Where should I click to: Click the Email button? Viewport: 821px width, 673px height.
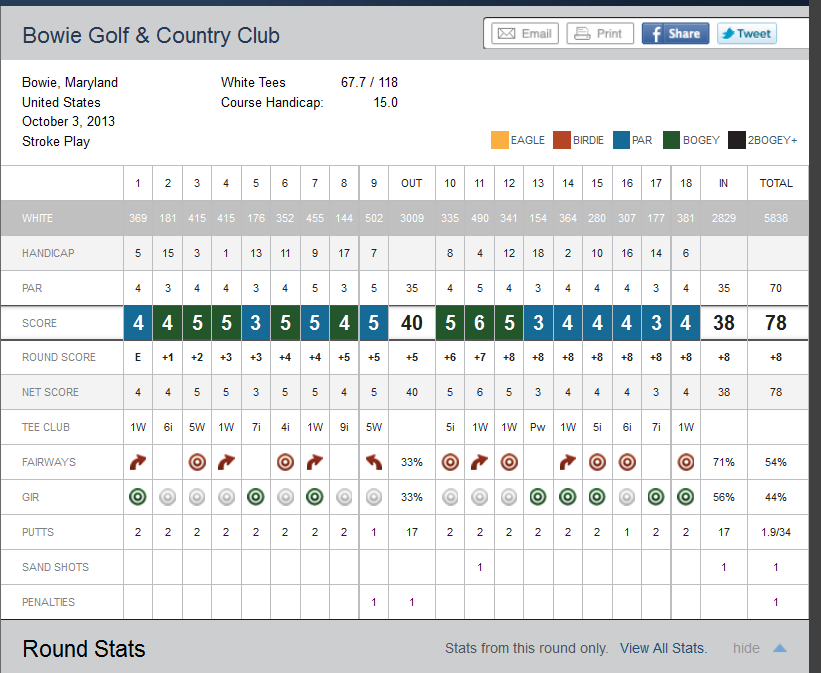(525, 33)
